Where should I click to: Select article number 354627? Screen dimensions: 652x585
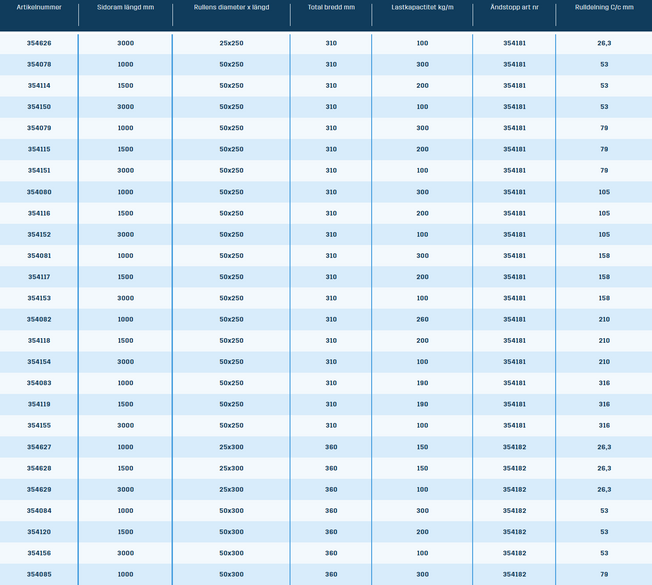pyautogui.click(x=39, y=447)
